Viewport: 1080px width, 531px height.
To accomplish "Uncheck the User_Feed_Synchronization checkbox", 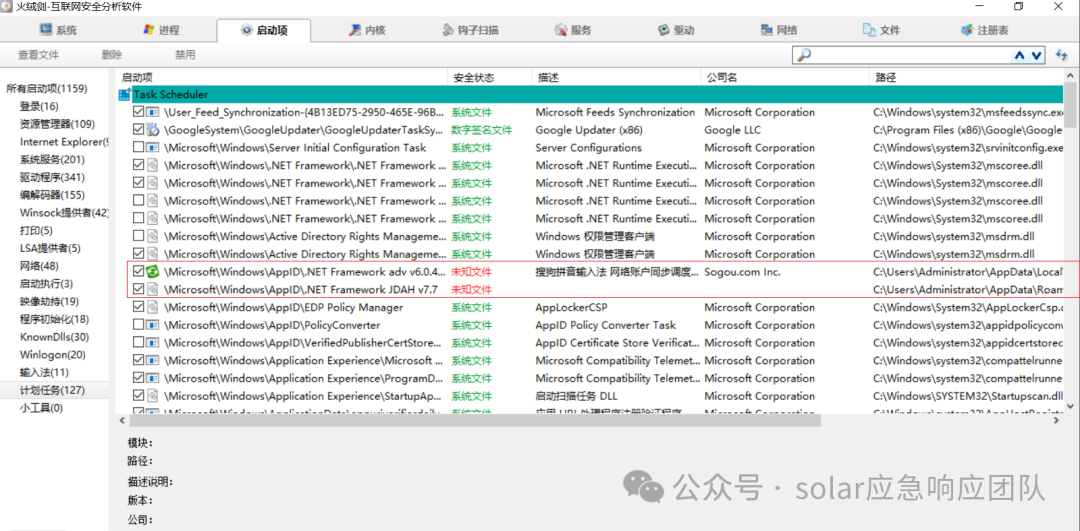I will point(138,112).
